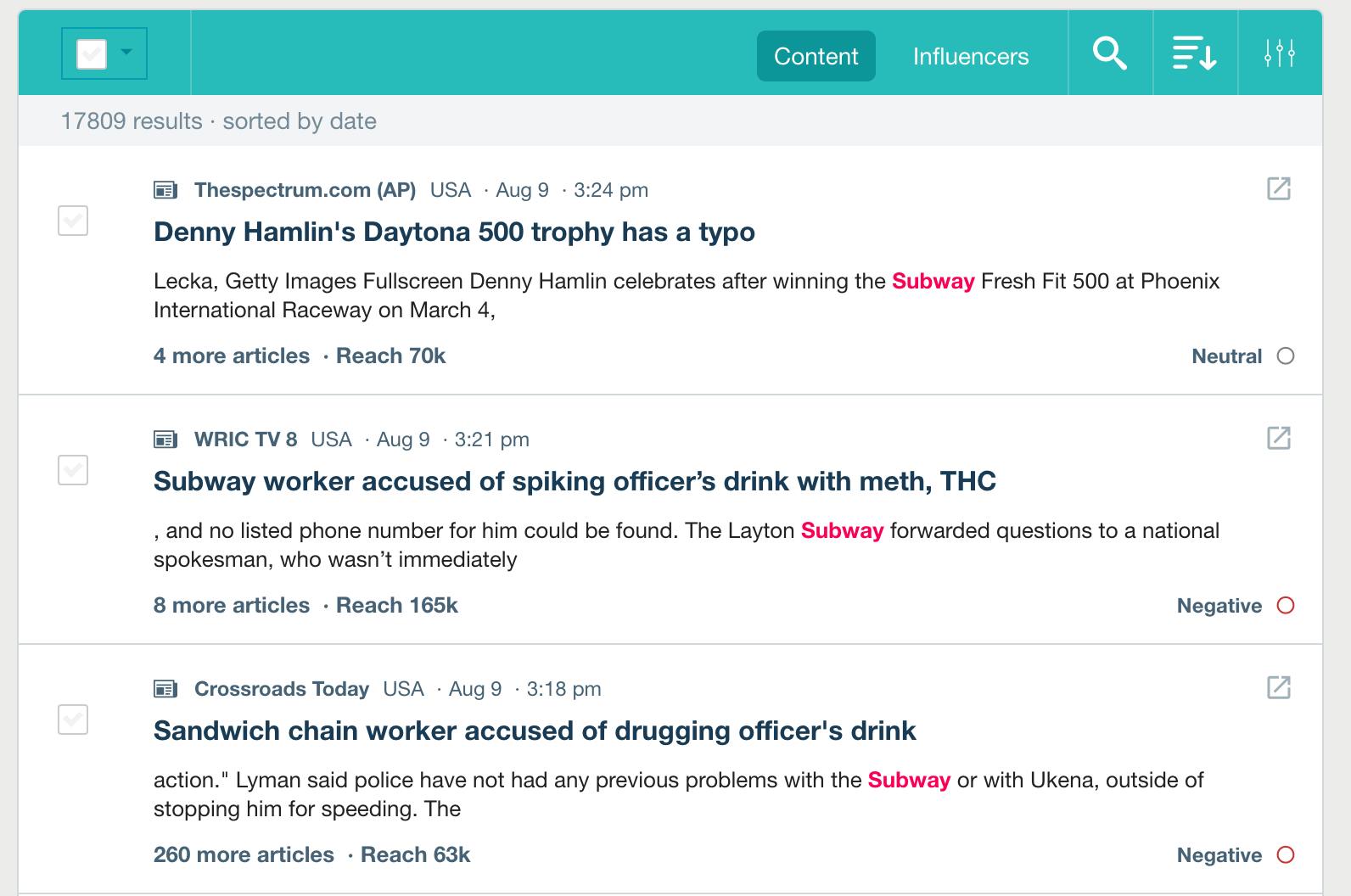Expand the select-all dropdown arrow
The height and width of the screenshot is (896, 1351).
coord(126,53)
